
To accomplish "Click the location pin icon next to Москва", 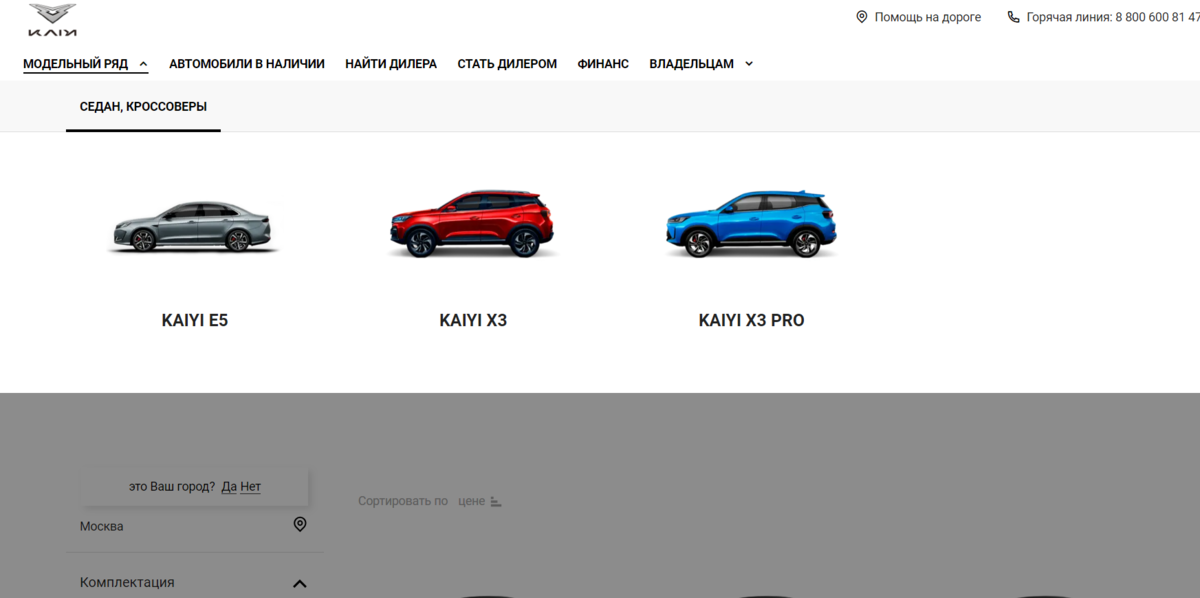I will pos(300,524).
